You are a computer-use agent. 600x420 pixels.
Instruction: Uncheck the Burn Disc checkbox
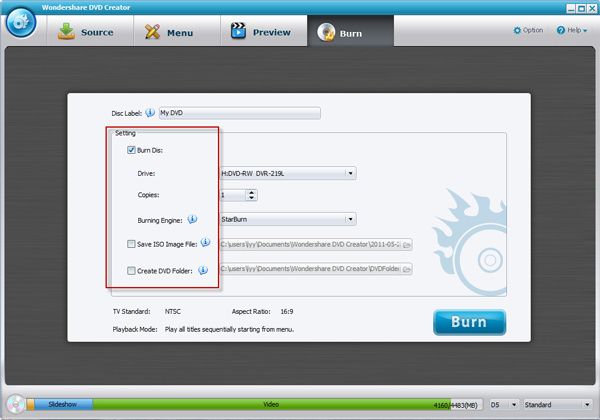(131, 150)
